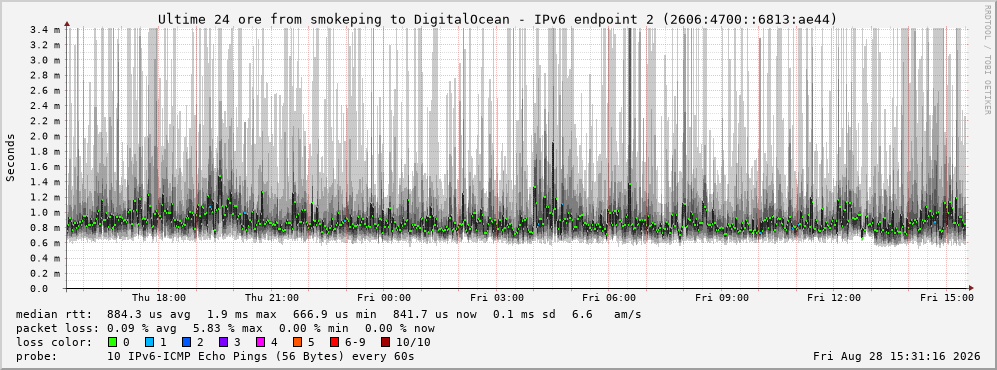The width and height of the screenshot is (997, 370).
Task: Click the Fri 09:00 time axis label
Action: 722,298
